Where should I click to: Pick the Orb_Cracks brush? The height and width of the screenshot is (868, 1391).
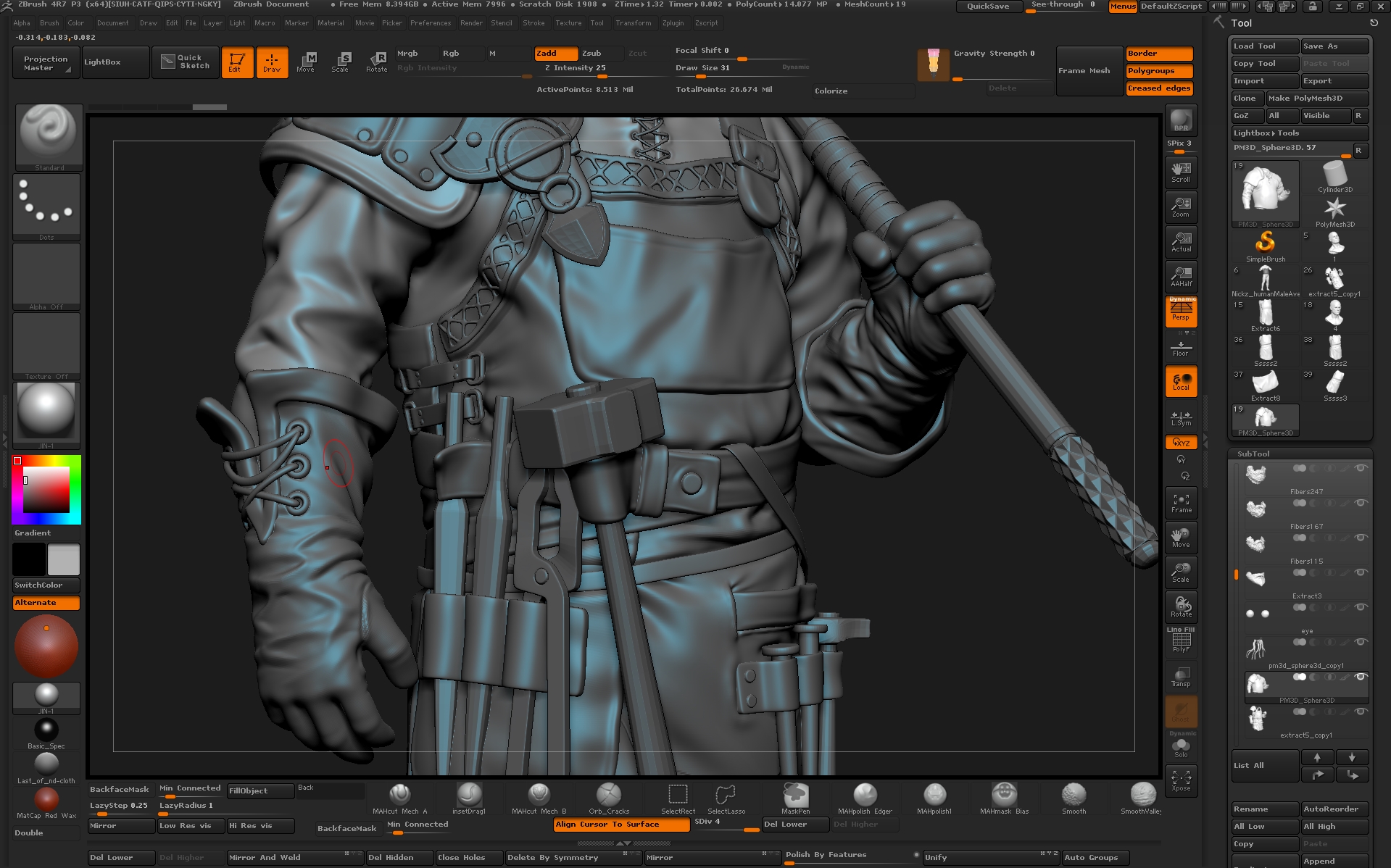[608, 799]
